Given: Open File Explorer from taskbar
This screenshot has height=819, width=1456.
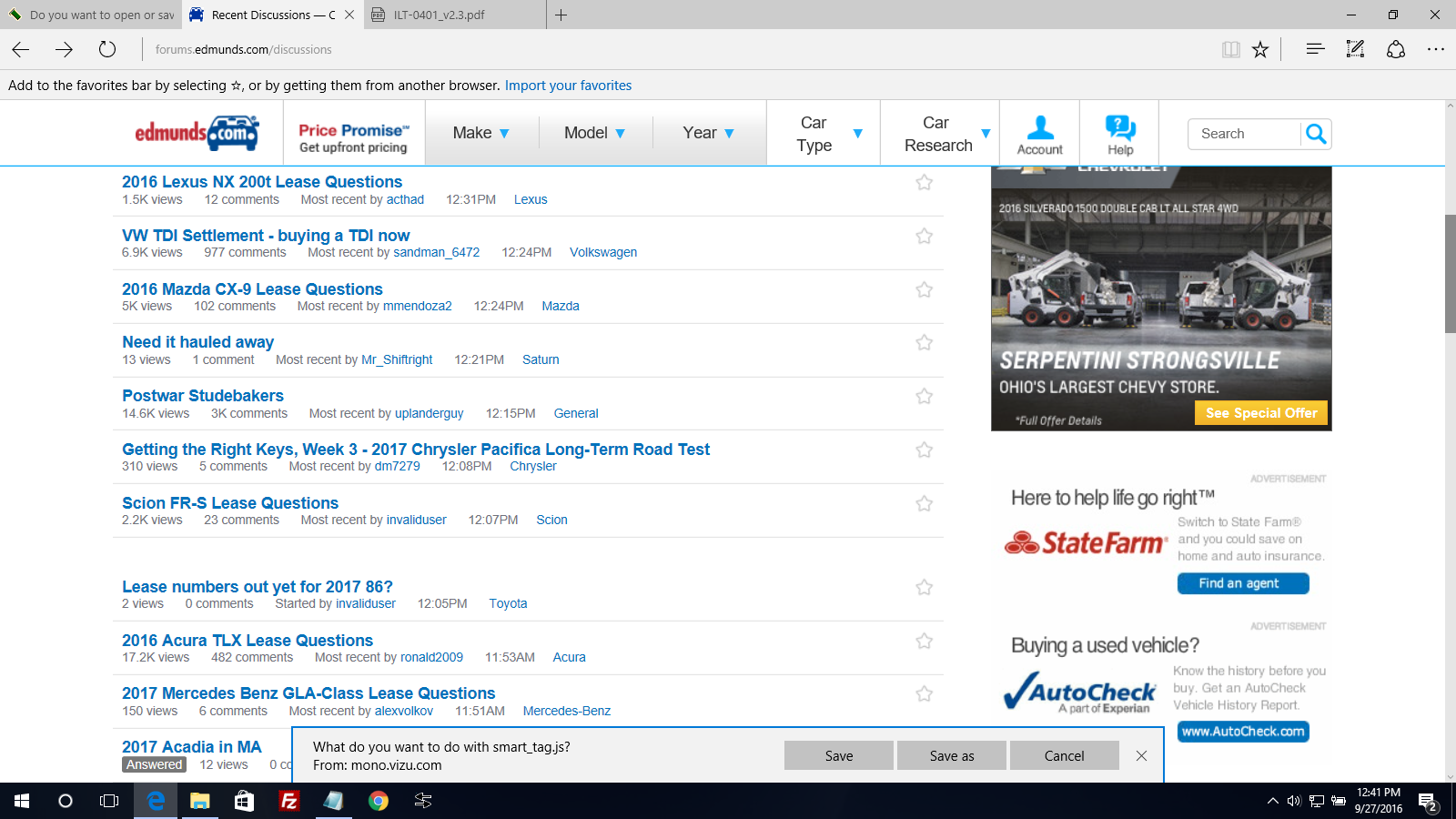Looking at the screenshot, I should (x=200, y=801).
